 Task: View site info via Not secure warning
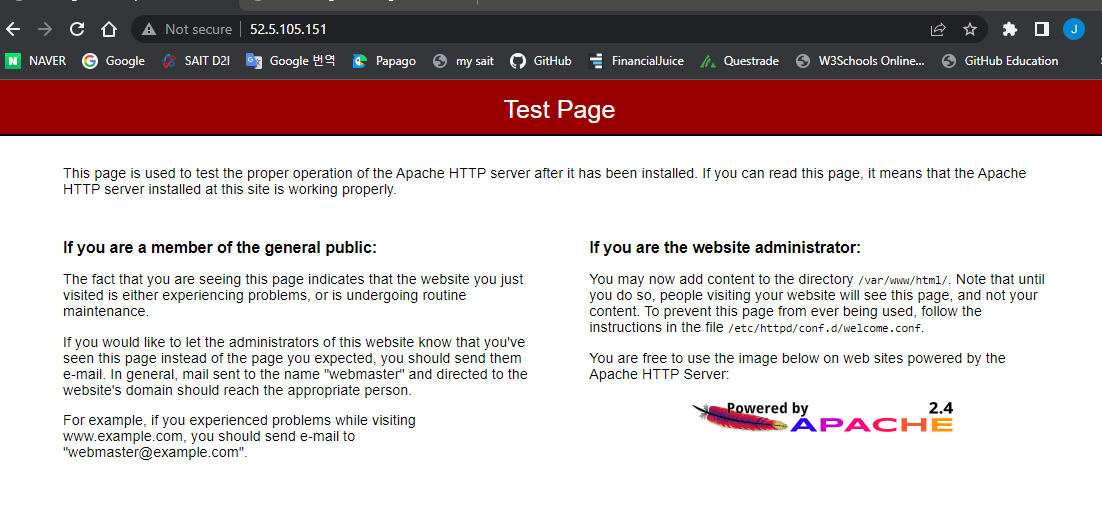187,29
